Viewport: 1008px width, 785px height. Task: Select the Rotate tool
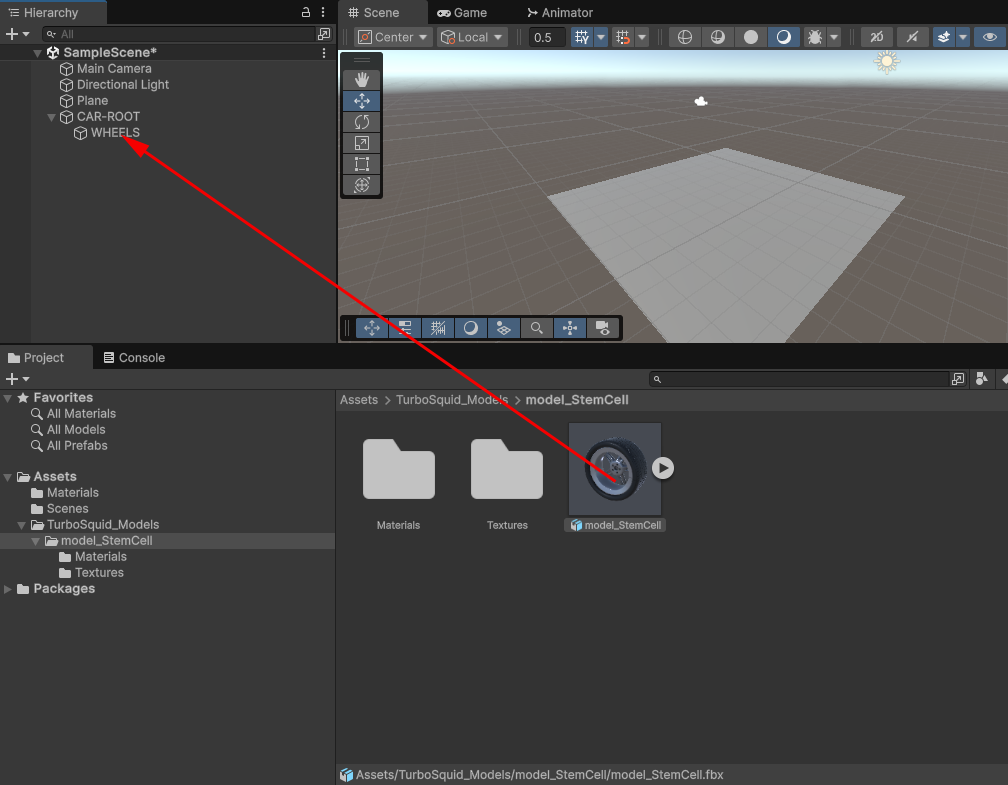coord(361,121)
